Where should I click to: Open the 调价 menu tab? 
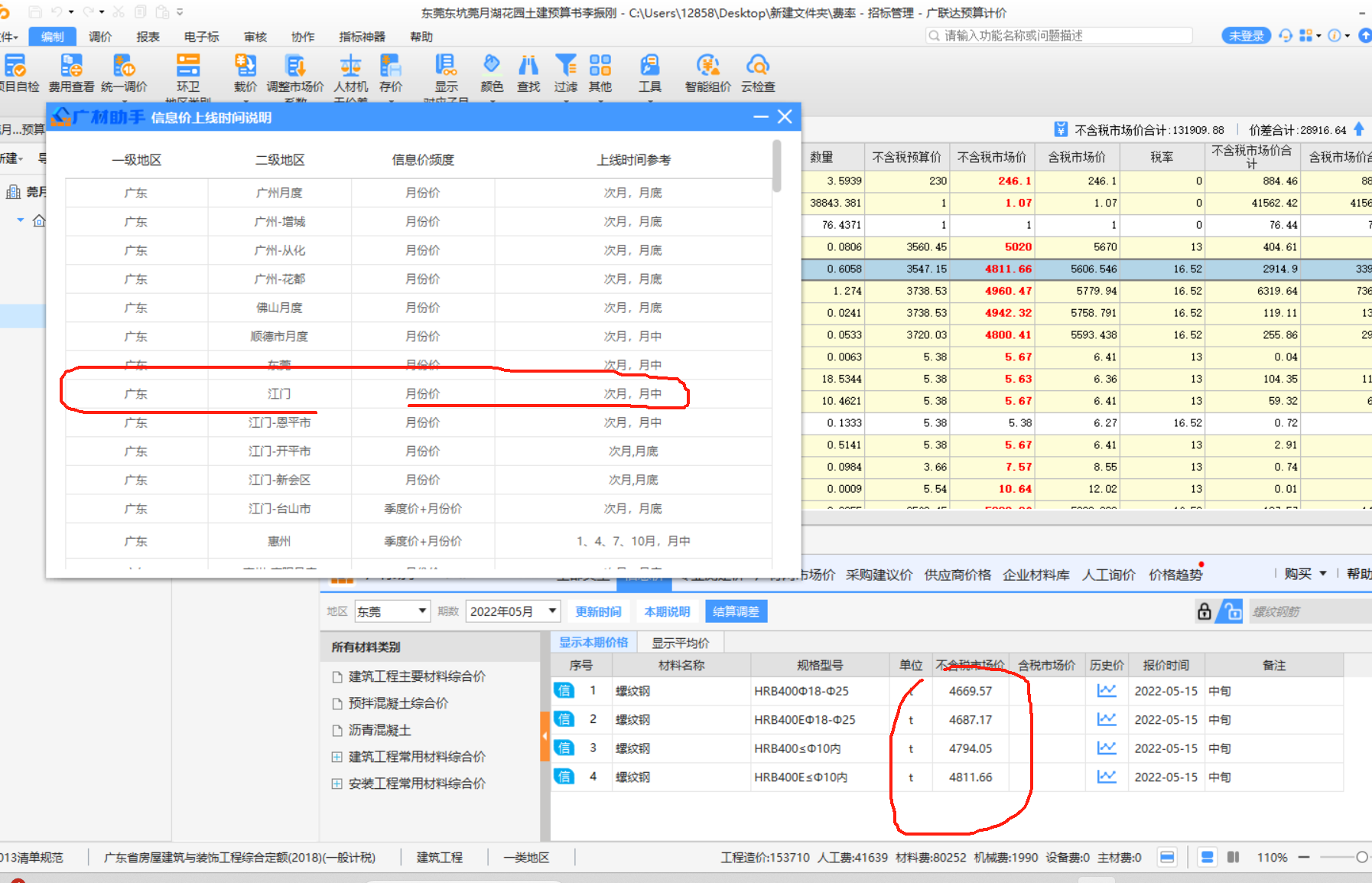(x=100, y=37)
